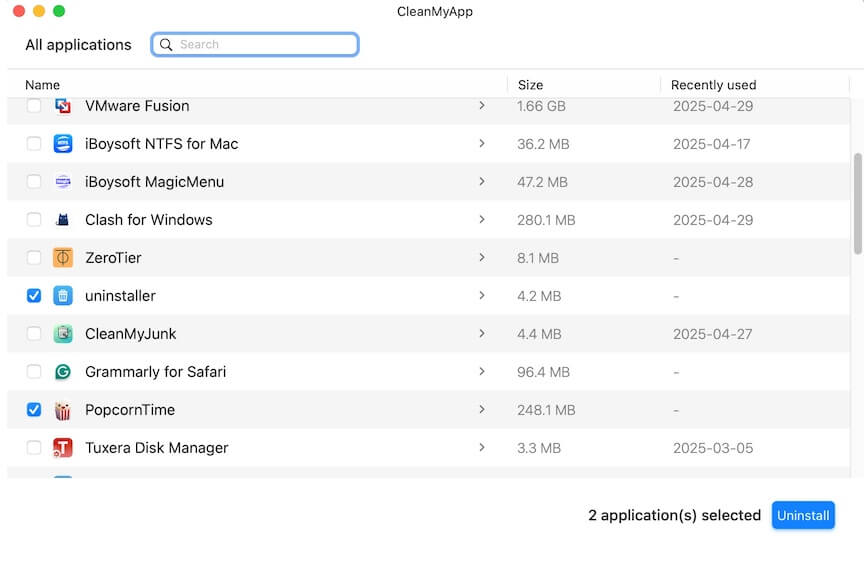Screen dimensions: 864x569
Task: Click the Grammarly for Safari icon
Action: tap(63, 372)
